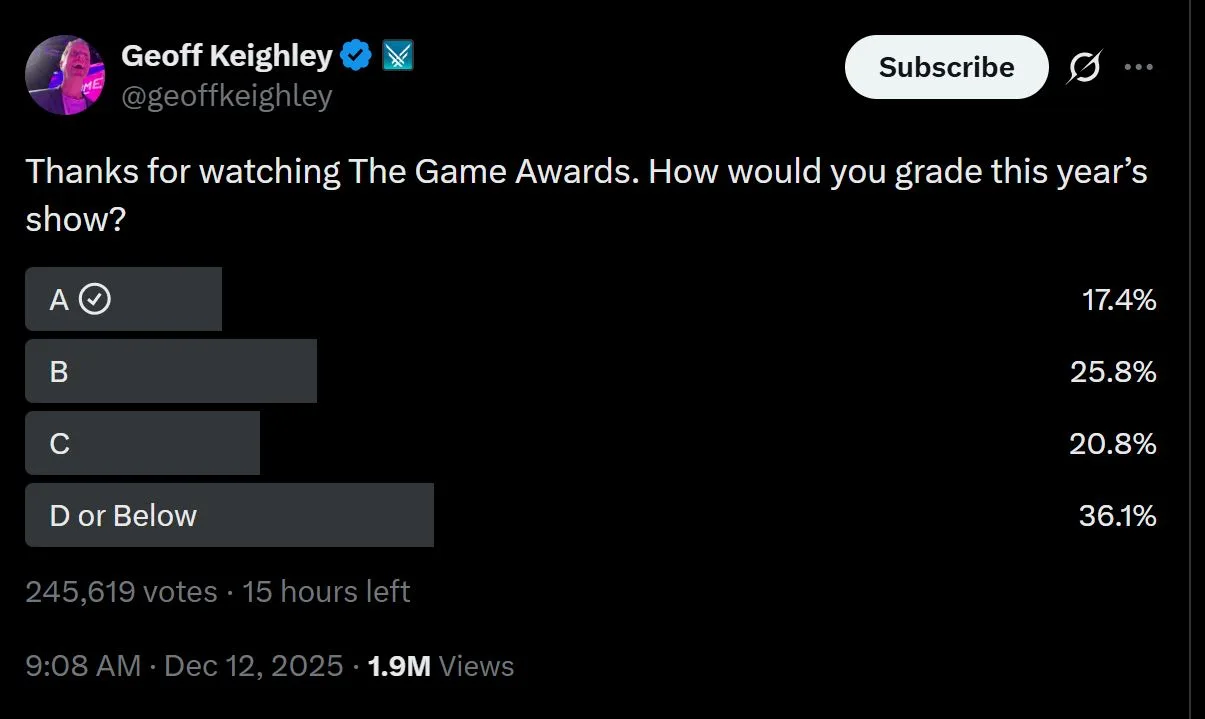Click the checkmark icon inside option A
The height and width of the screenshot is (719, 1205).
(x=92, y=298)
